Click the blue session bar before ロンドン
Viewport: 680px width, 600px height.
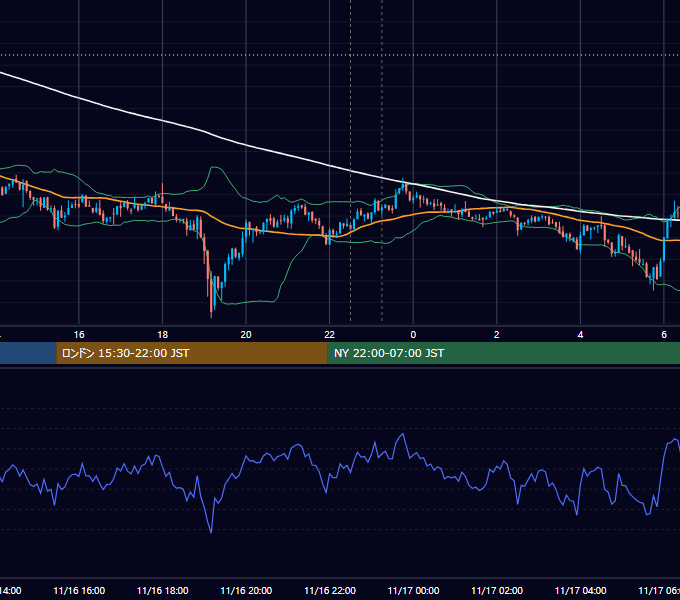coord(28,353)
